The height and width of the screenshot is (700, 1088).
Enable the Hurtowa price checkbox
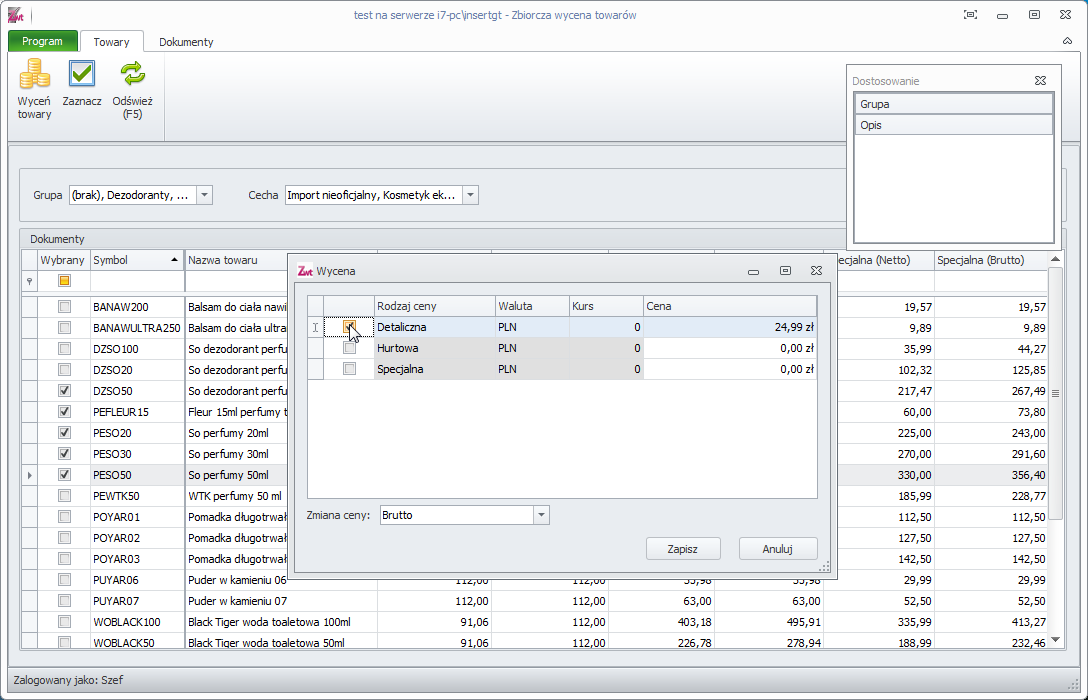tap(349, 348)
